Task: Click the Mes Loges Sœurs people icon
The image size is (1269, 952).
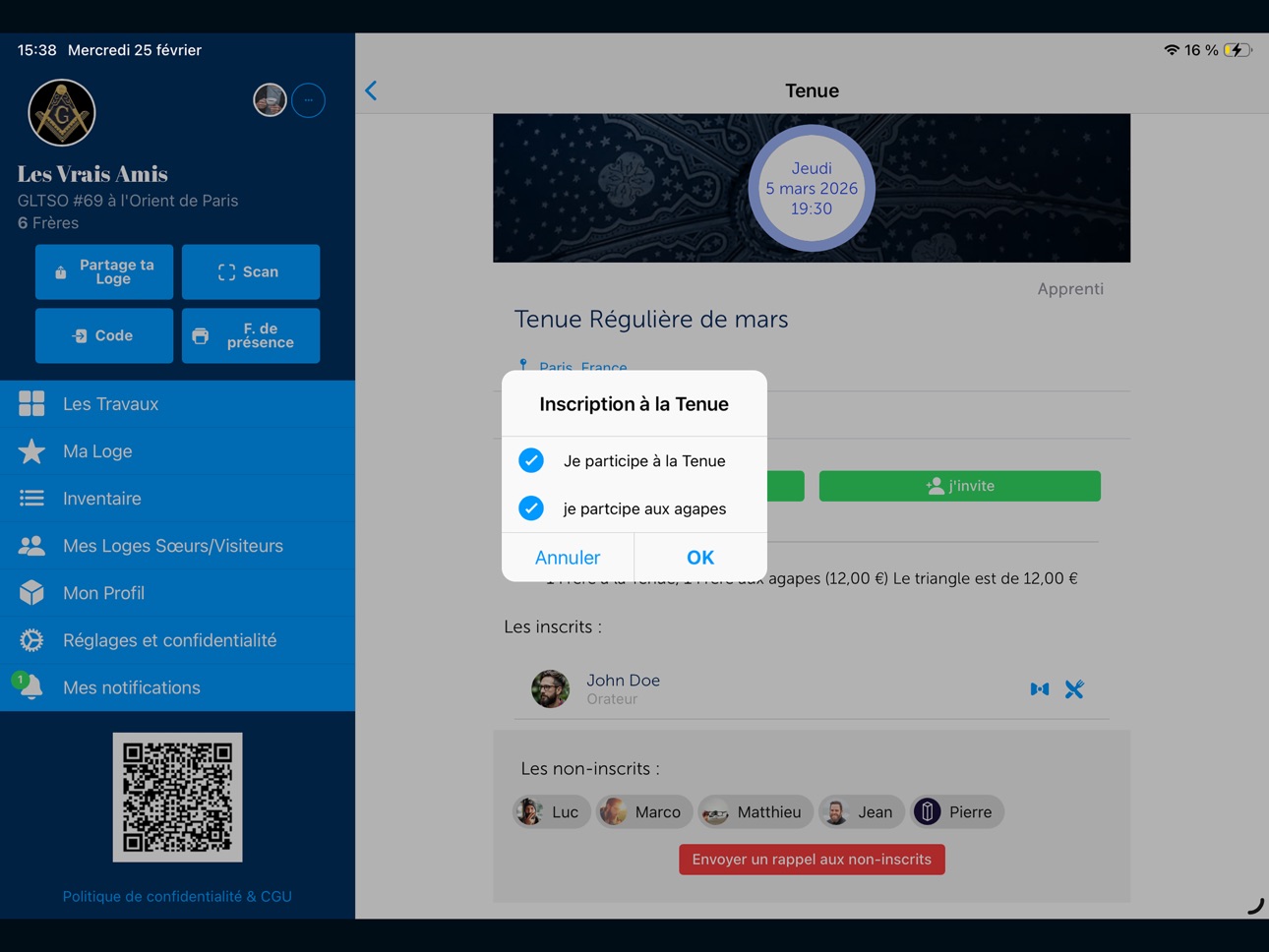Action: click(x=31, y=546)
